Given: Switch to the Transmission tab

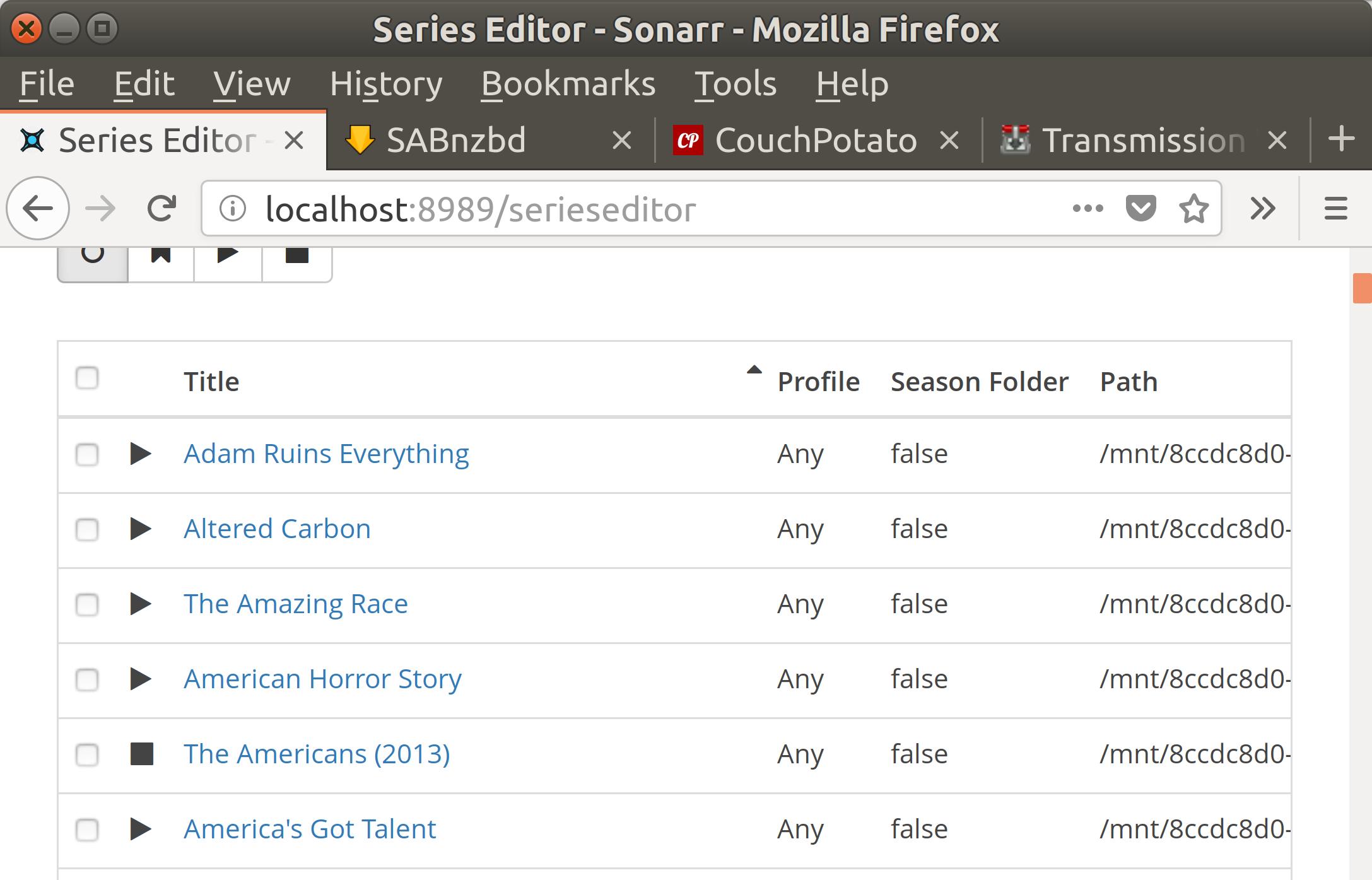Looking at the screenshot, I should point(1146,140).
